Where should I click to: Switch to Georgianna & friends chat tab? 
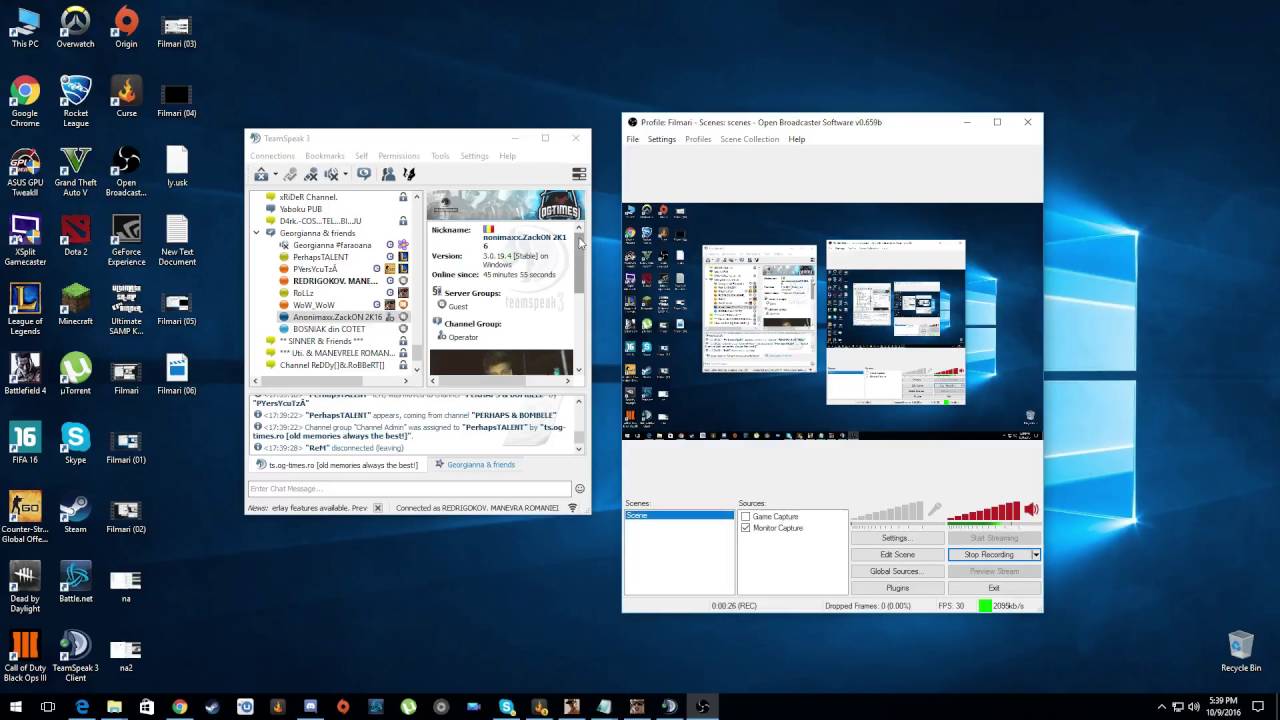click(x=476, y=465)
